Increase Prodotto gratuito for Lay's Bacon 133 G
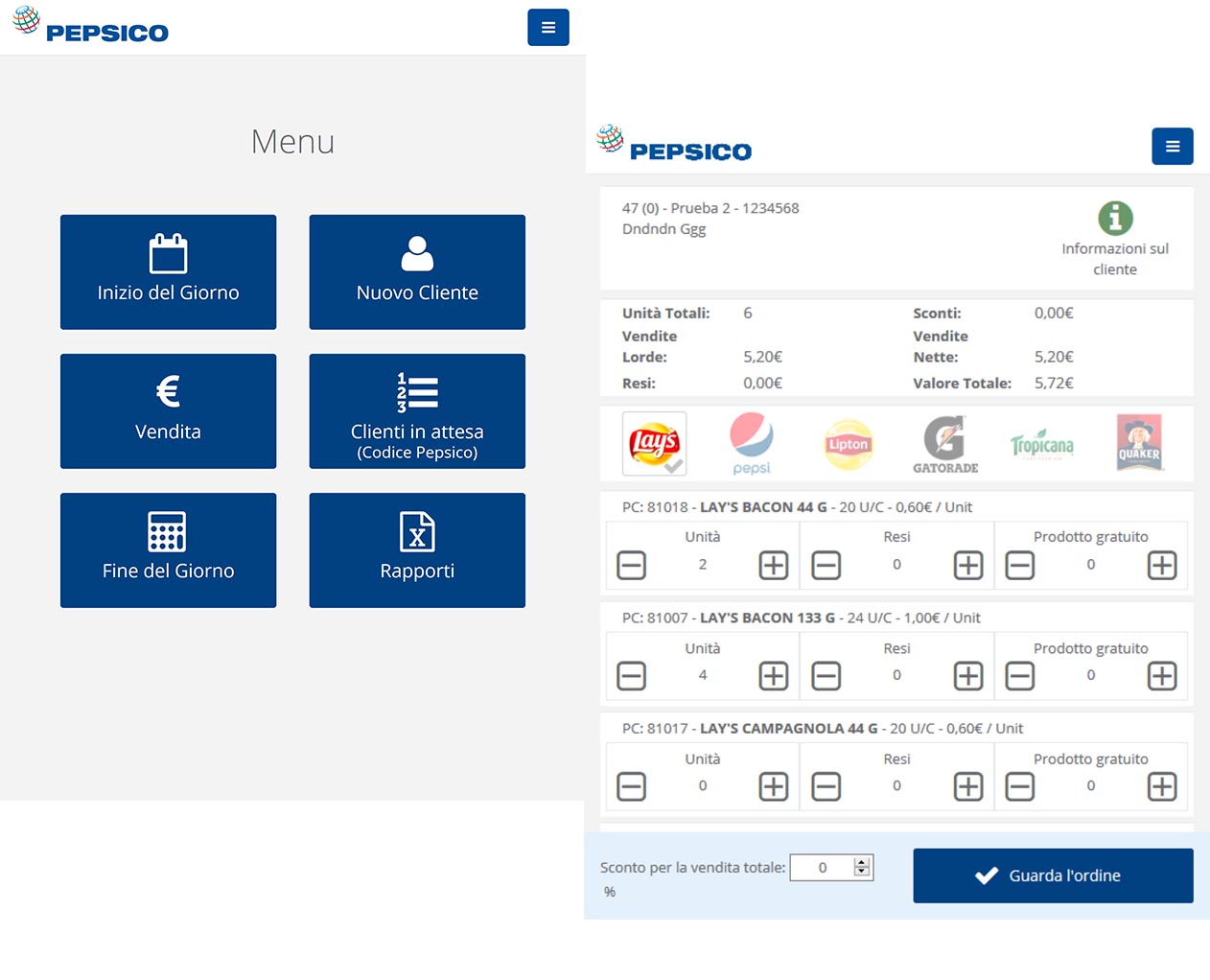1210x980 pixels. pos(1162,676)
